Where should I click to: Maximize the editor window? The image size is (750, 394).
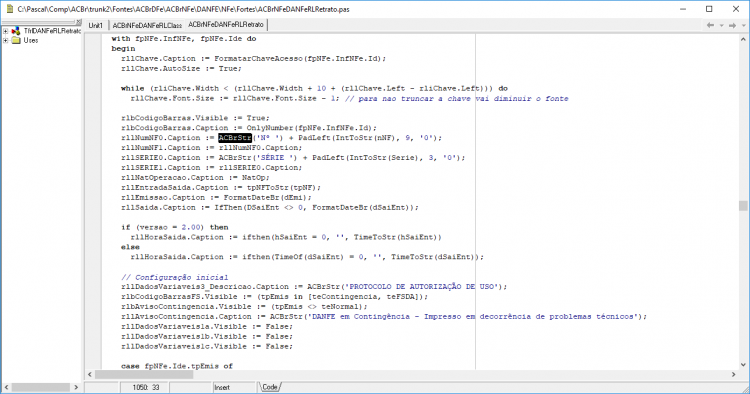coord(709,9)
